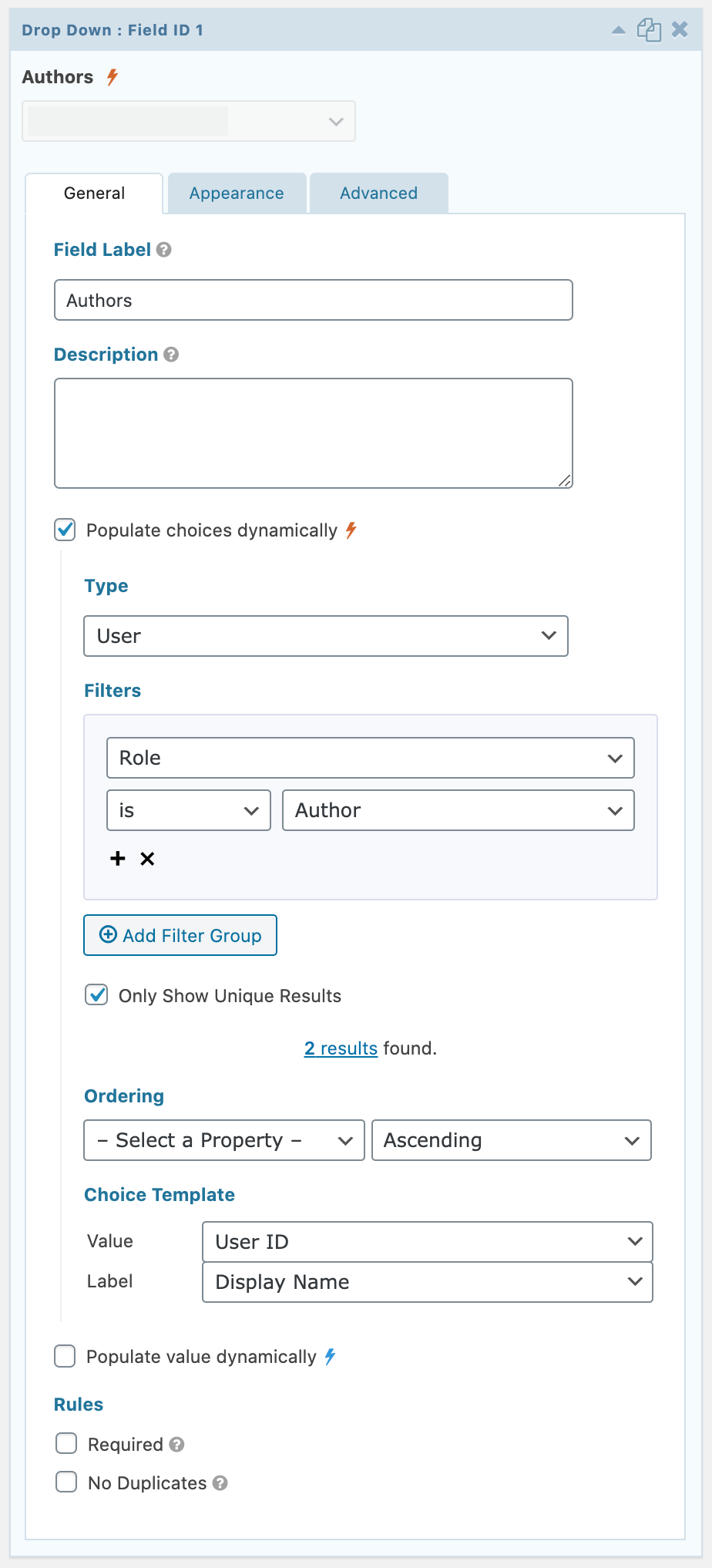Open the No Duplicates help tooltip icon
This screenshot has width=712, height=1568.
tap(220, 1483)
